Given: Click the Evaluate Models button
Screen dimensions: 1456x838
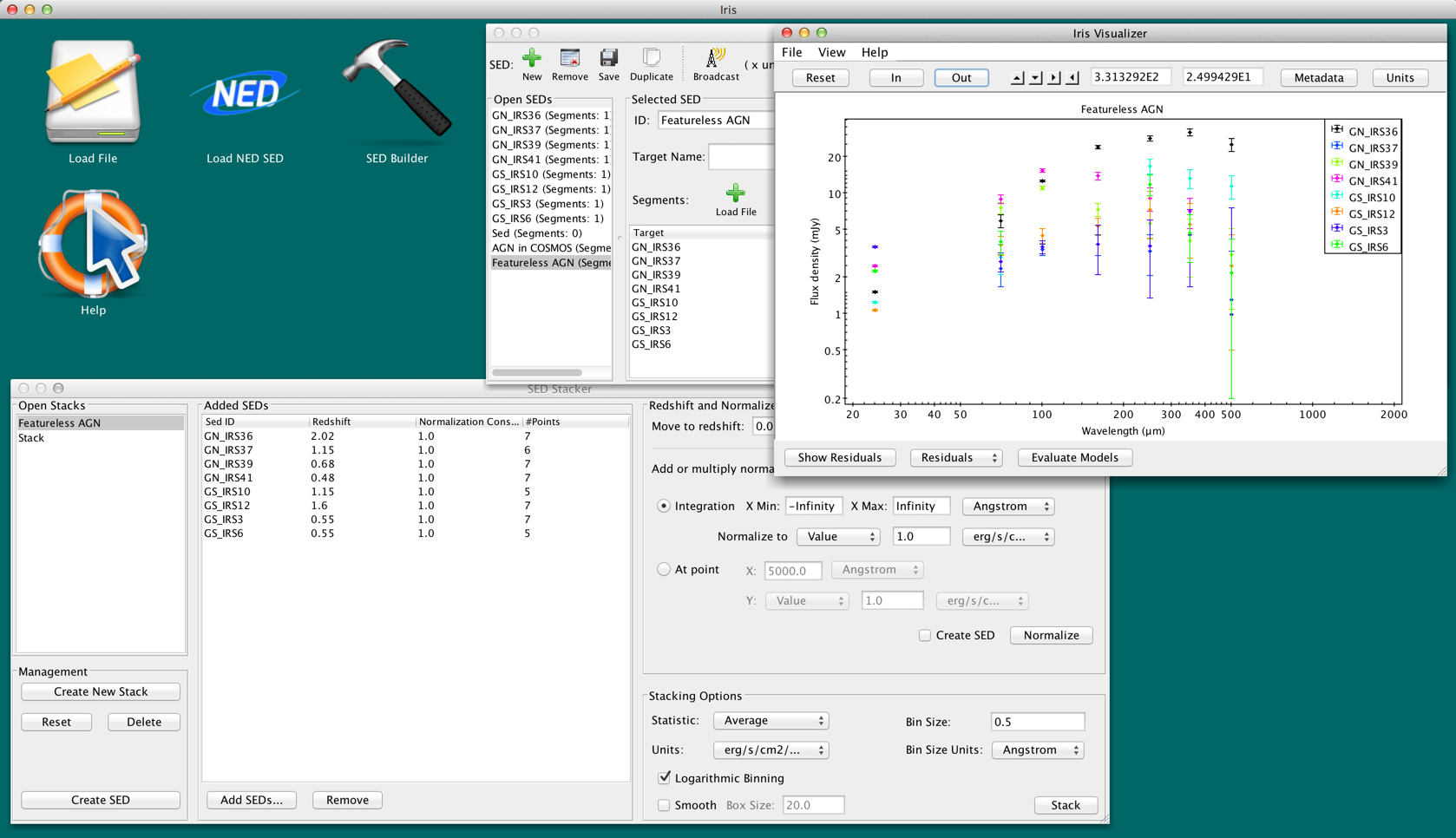Looking at the screenshot, I should (x=1074, y=457).
